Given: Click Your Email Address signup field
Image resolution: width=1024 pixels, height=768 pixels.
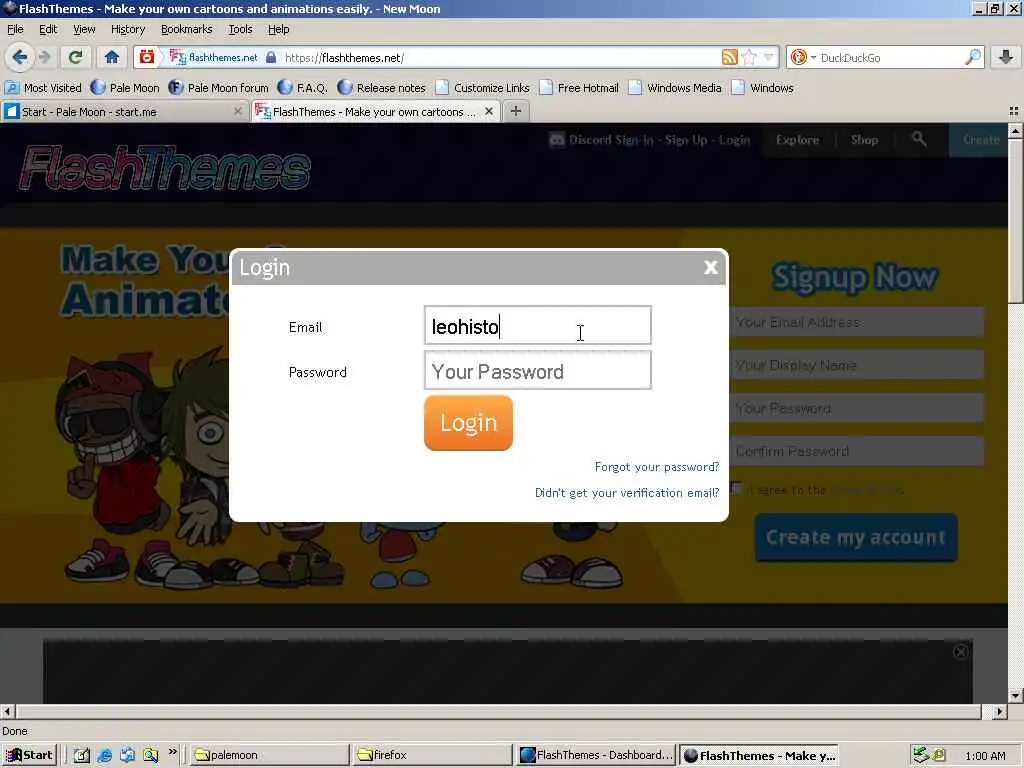Looking at the screenshot, I should (857, 322).
